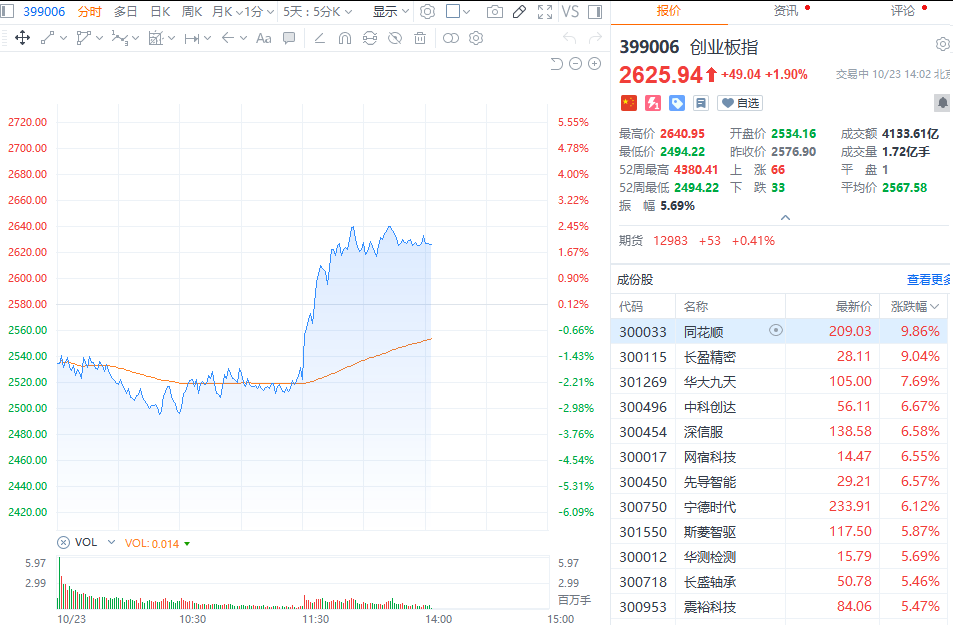Activate the pencil drawing tool icon

click(520, 12)
